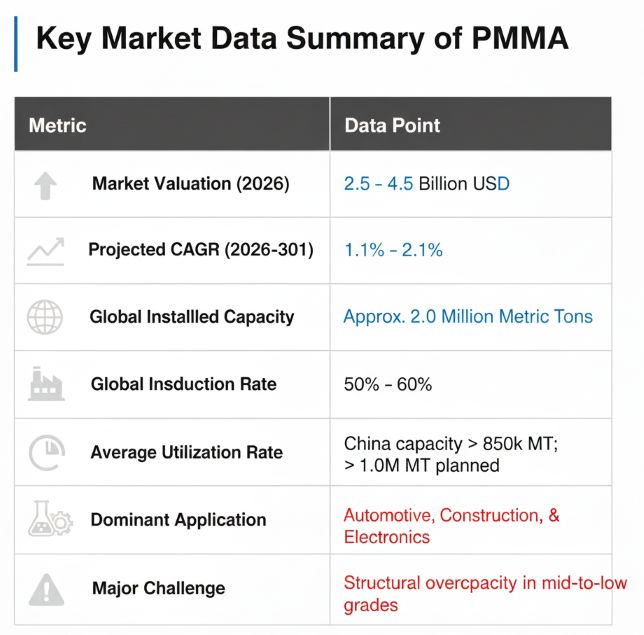This screenshot has height=635, width=644.
Task: Select the 1.1% - 2.1% CAGR value
Action: point(393,250)
